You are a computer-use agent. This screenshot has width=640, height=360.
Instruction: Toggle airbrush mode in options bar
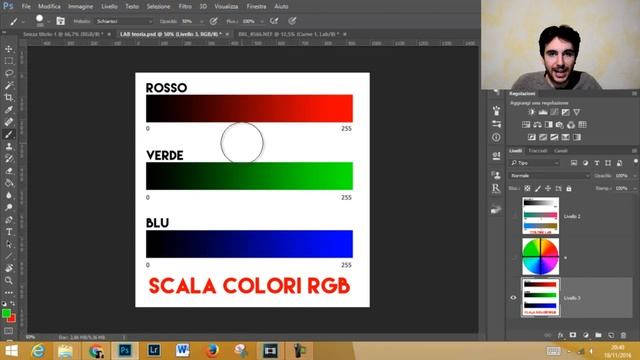tap(274, 21)
